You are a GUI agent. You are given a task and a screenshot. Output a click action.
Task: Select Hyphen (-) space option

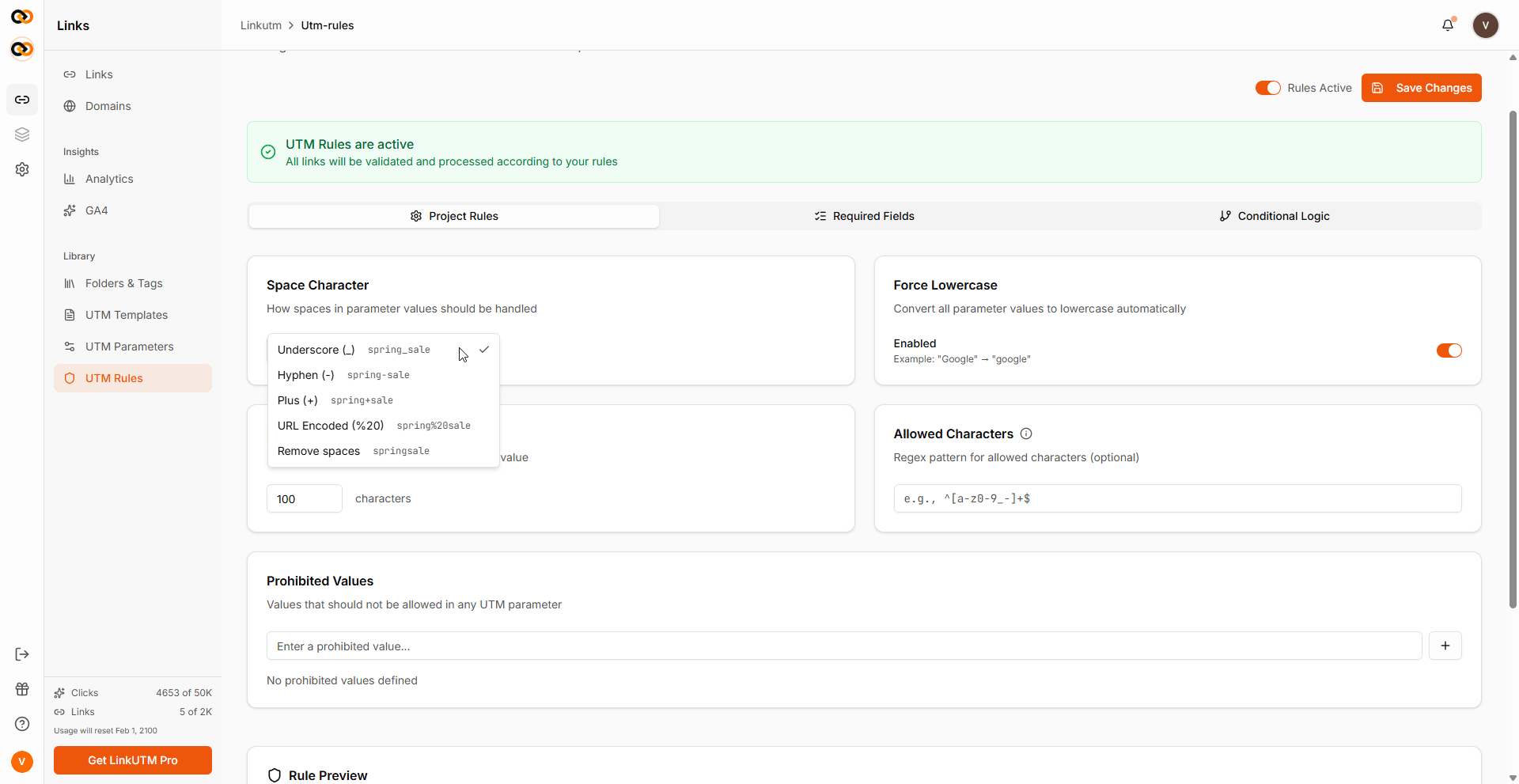[383, 375]
